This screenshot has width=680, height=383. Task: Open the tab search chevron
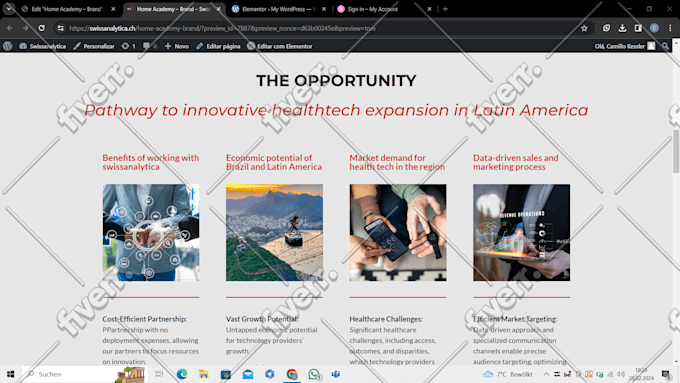coord(9,9)
